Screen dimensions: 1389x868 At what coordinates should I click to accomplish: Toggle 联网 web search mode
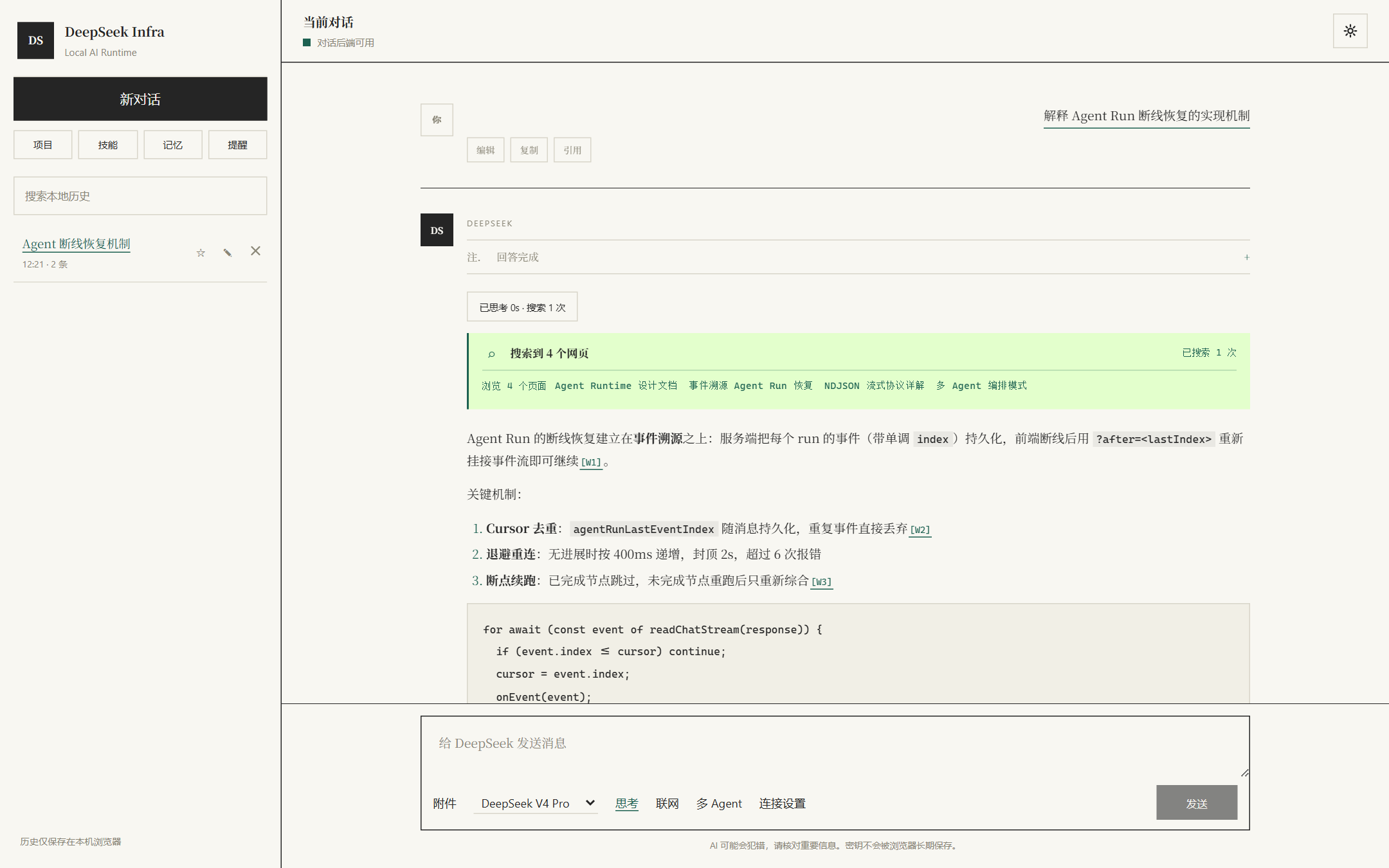[667, 803]
